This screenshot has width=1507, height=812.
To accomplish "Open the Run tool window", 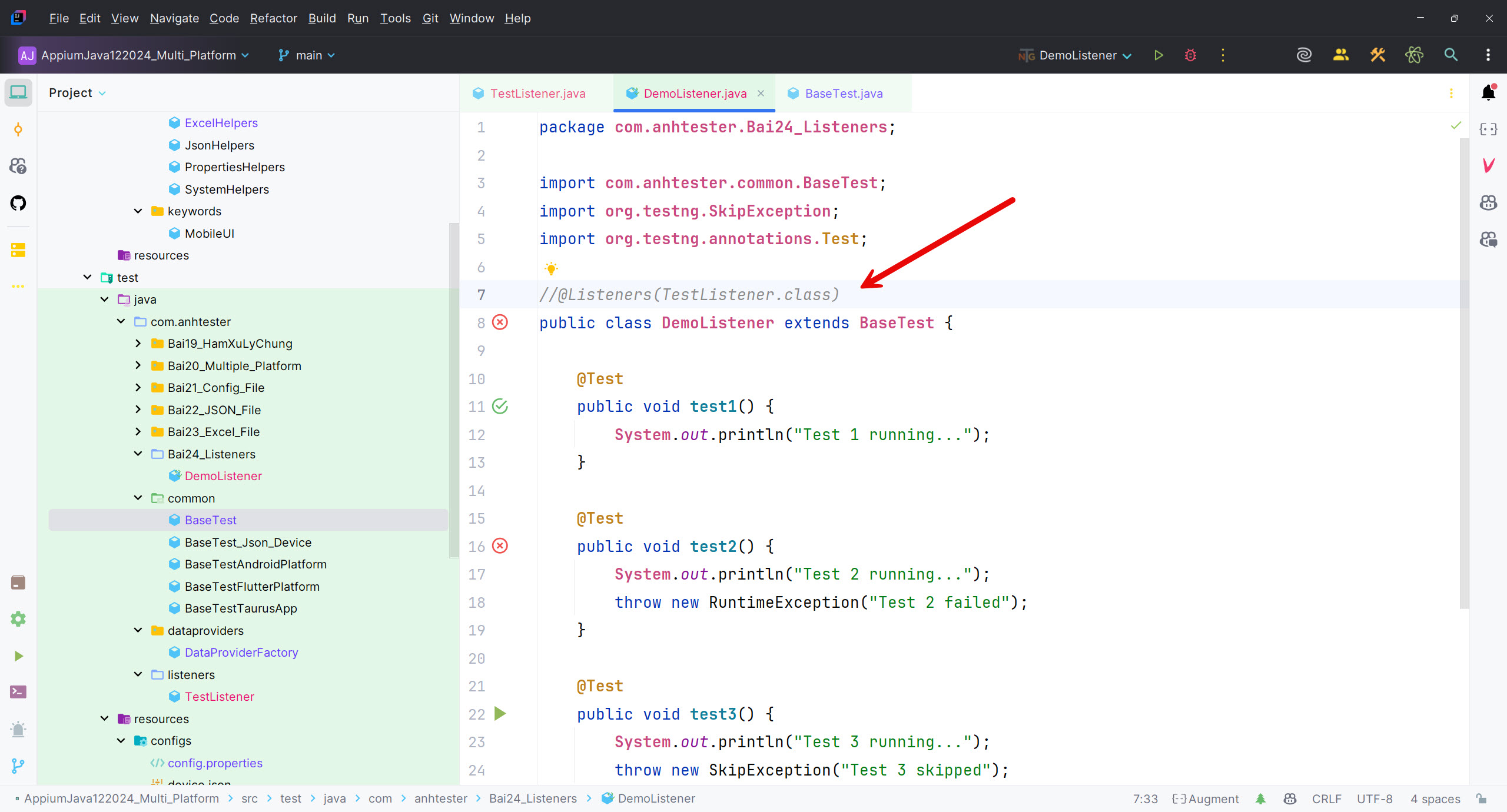I will 18,655.
